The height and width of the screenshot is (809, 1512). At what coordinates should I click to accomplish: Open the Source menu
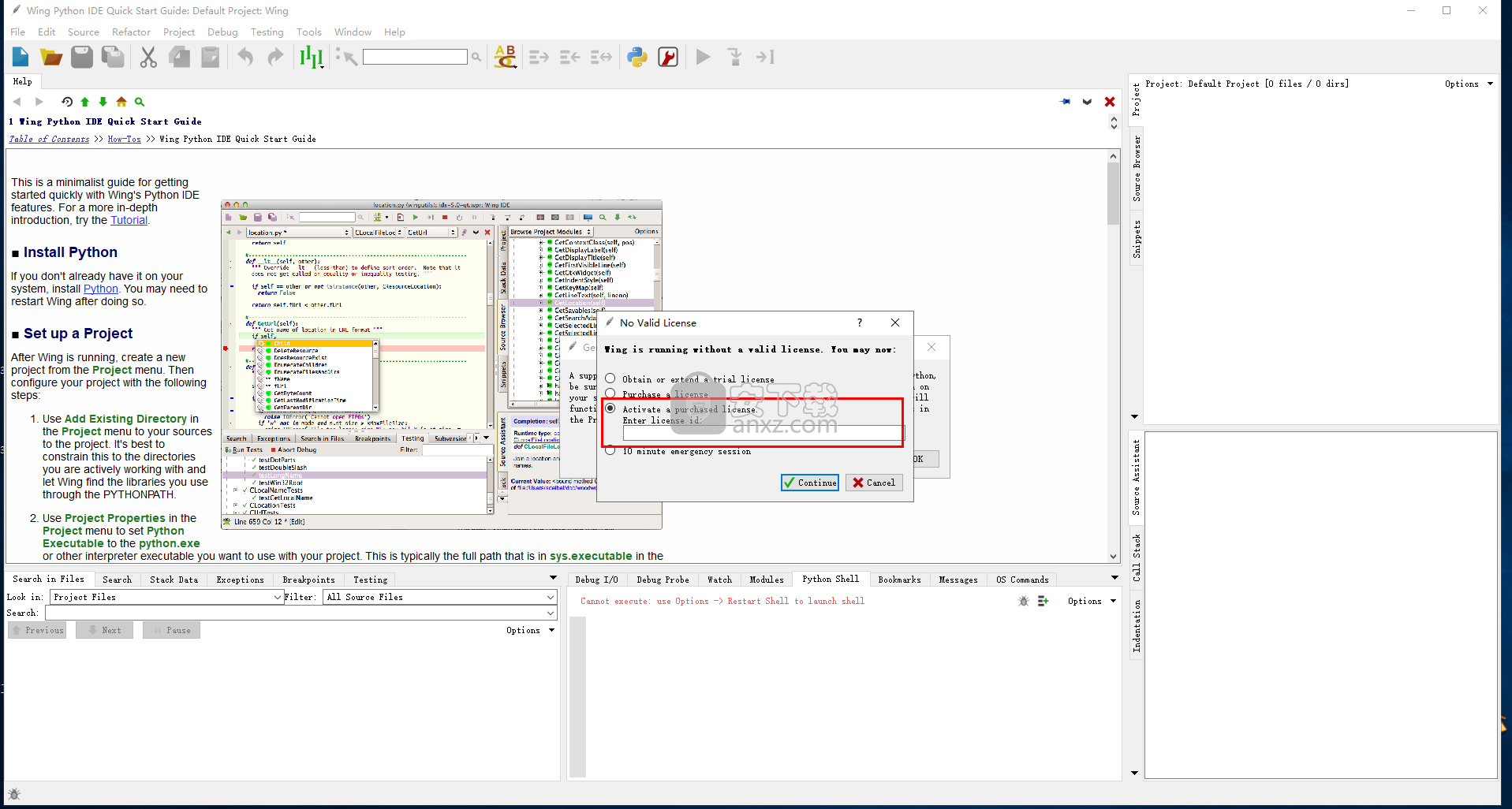point(84,32)
